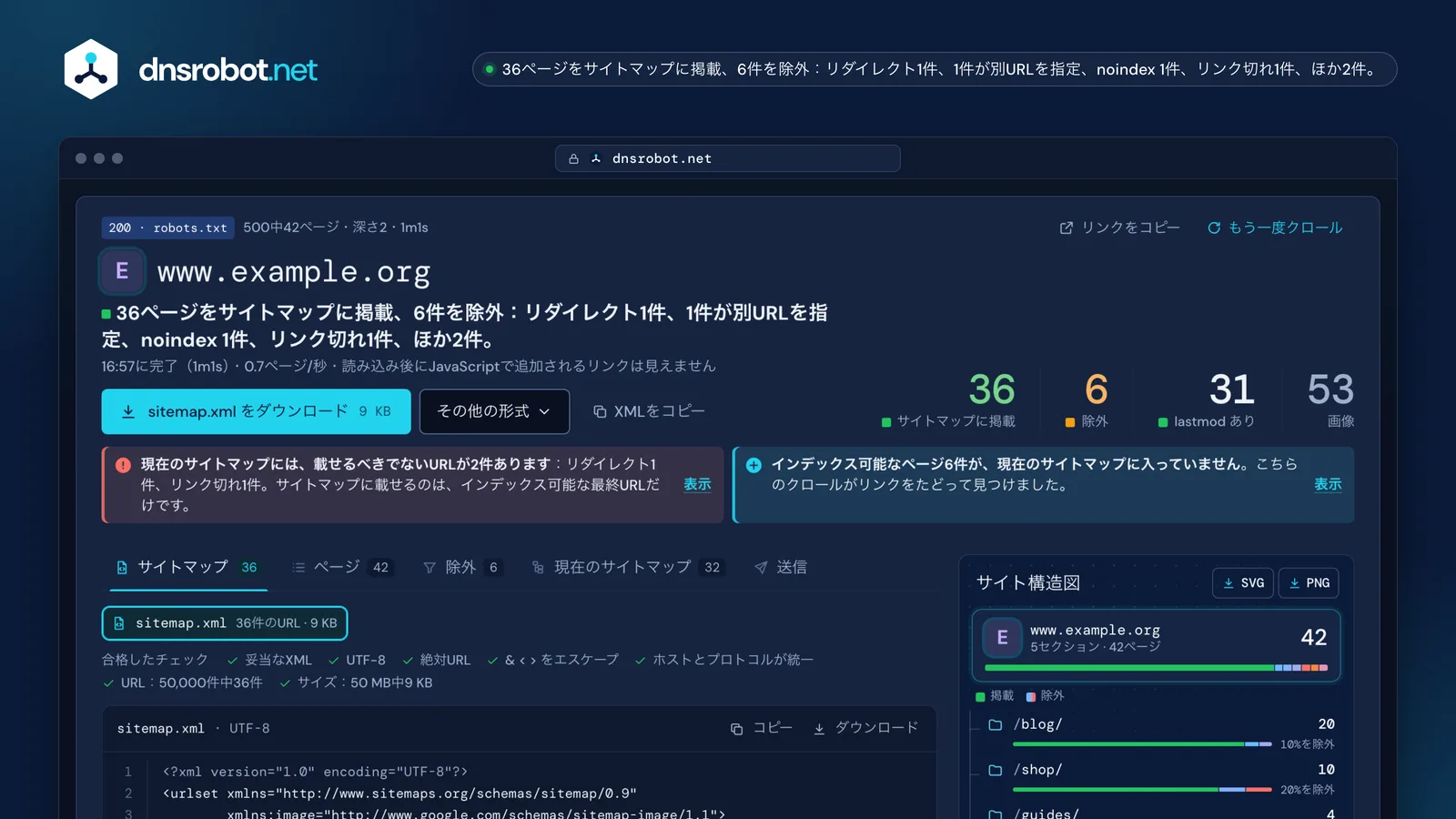Open the 送信 tab
Image resolution: width=1456 pixels, height=819 pixels.
781,567
